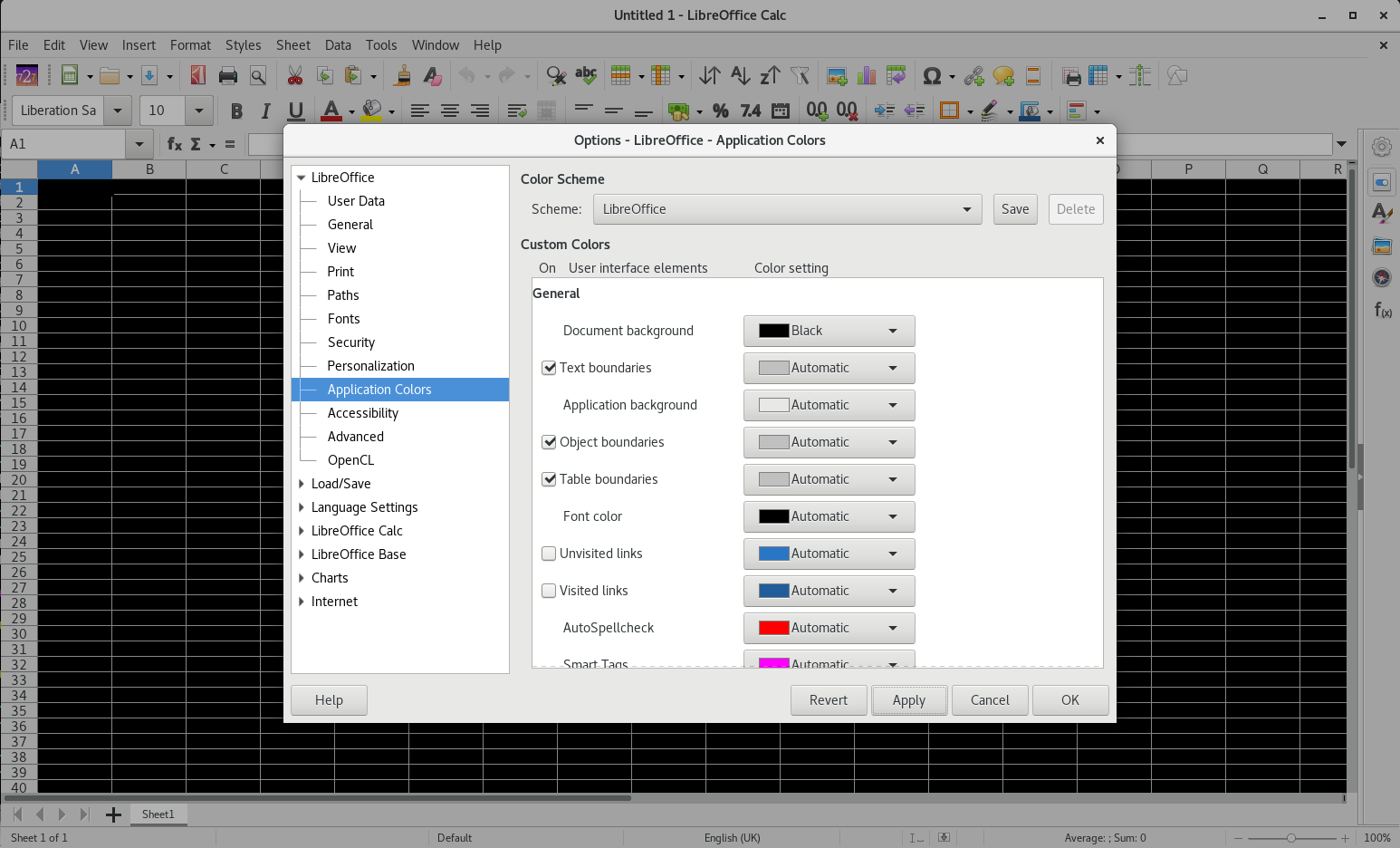The width and height of the screenshot is (1400, 848).
Task: Open the font name dropdown arrow
Action: coord(118,111)
